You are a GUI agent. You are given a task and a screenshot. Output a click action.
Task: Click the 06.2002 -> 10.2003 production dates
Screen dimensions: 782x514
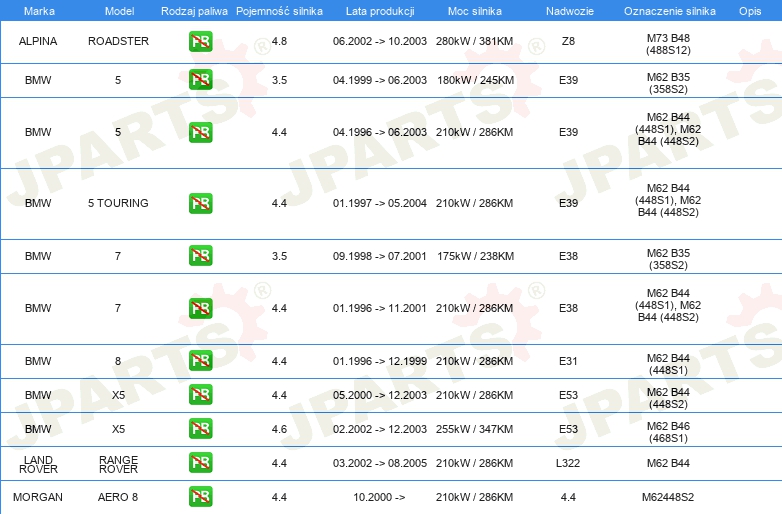(x=380, y=41)
